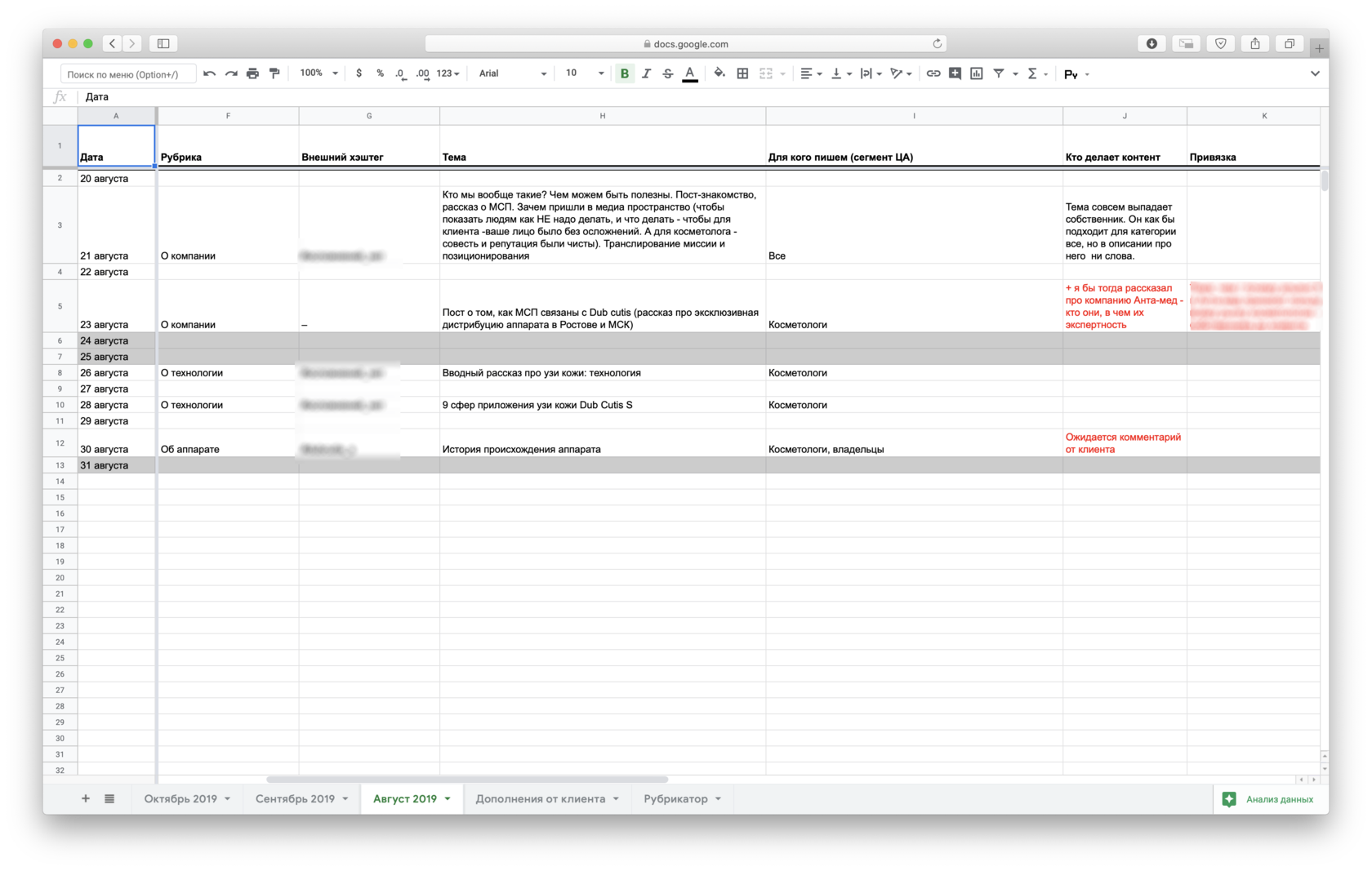Open the zoom level dropdown
Screen dimensions: 1372x871
tap(318, 73)
